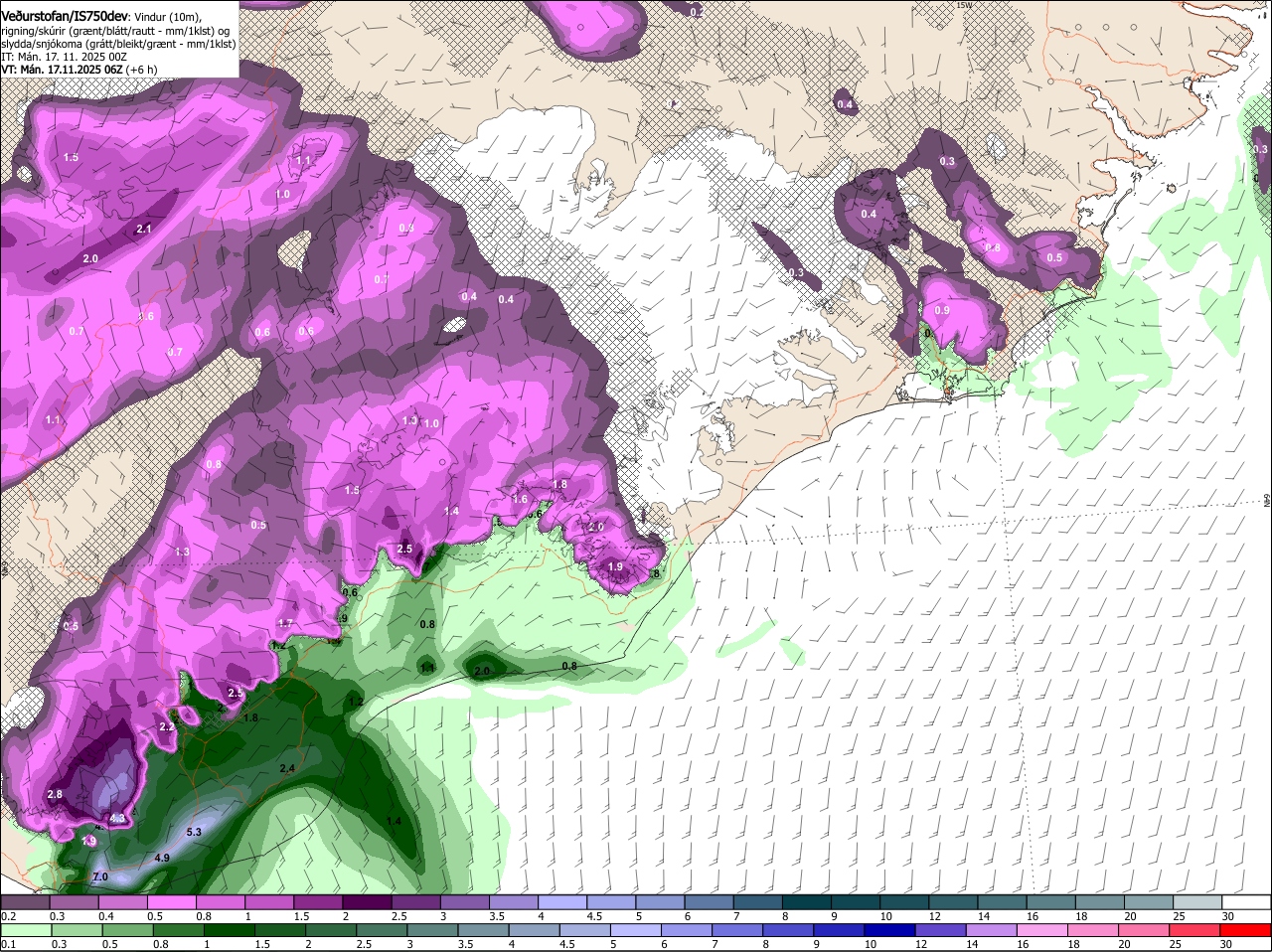Click the 30 label in the top legend row
This screenshot has height=952, width=1272.
(x=1228, y=916)
